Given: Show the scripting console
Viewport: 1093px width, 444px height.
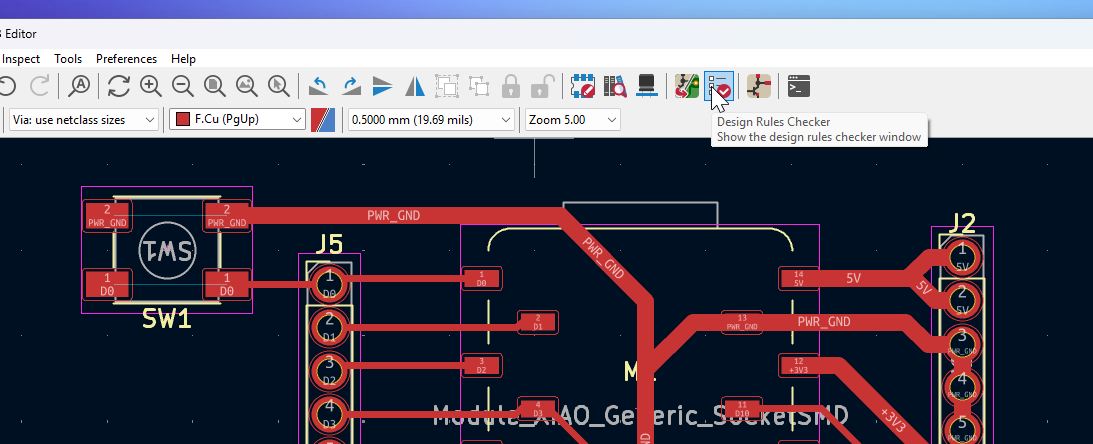Looking at the screenshot, I should click(x=799, y=86).
